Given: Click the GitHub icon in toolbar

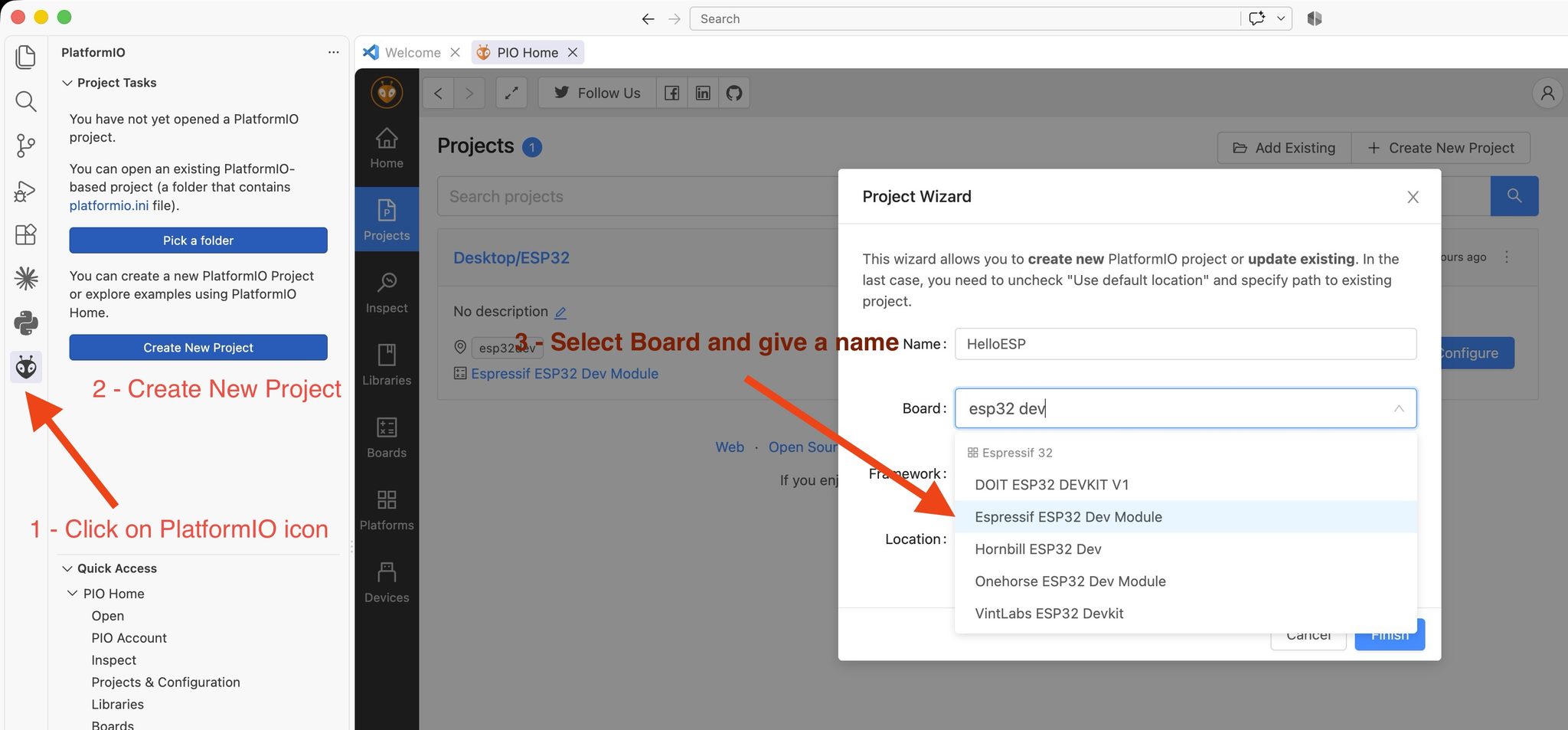Looking at the screenshot, I should coord(734,93).
